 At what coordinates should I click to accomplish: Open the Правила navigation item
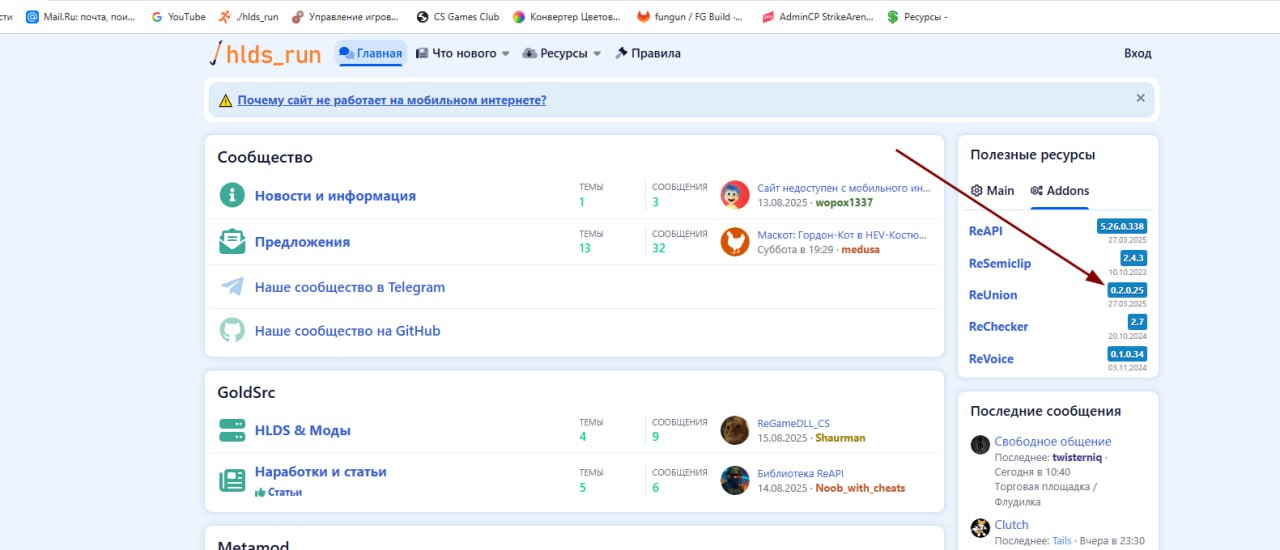(648, 54)
